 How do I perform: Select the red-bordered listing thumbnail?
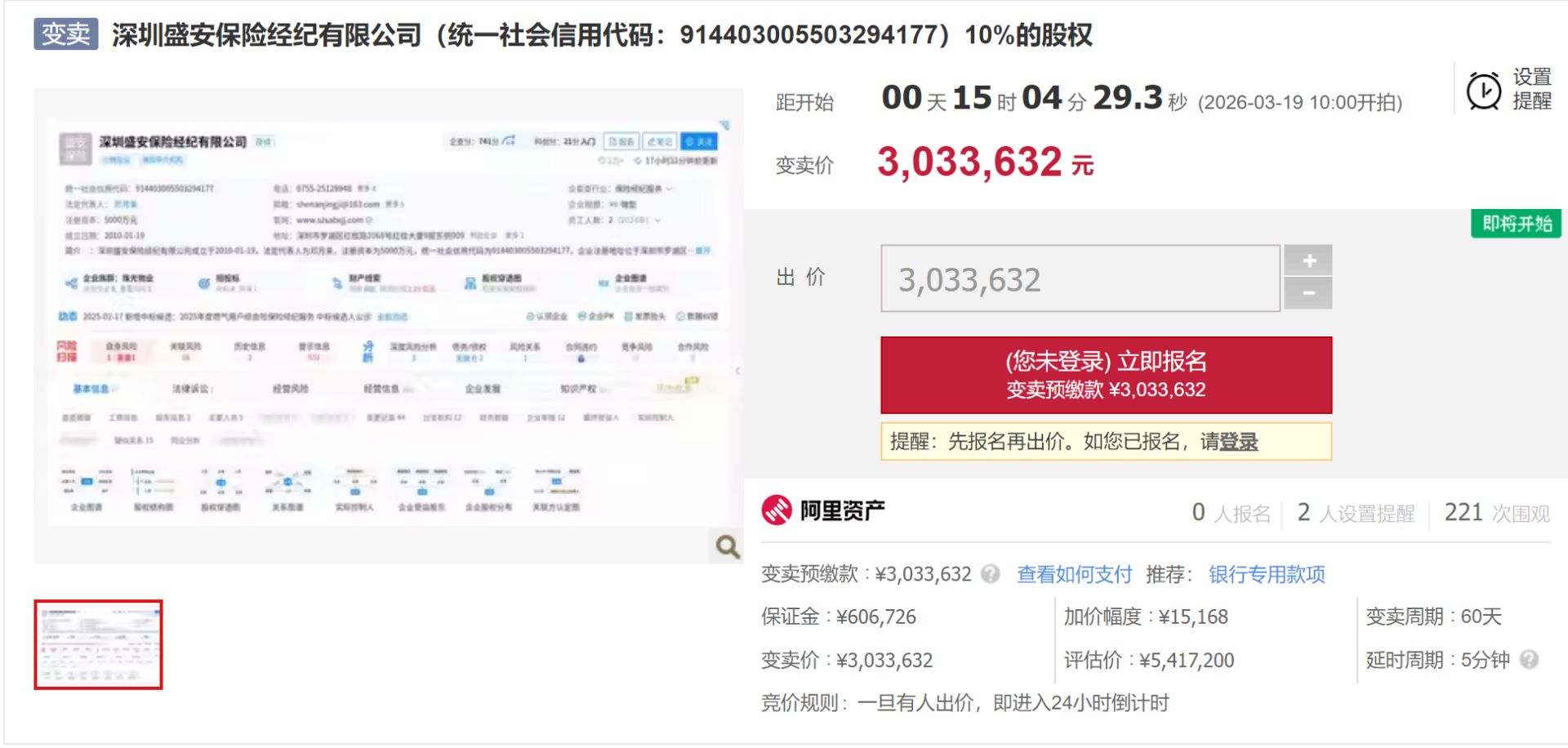point(97,646)
